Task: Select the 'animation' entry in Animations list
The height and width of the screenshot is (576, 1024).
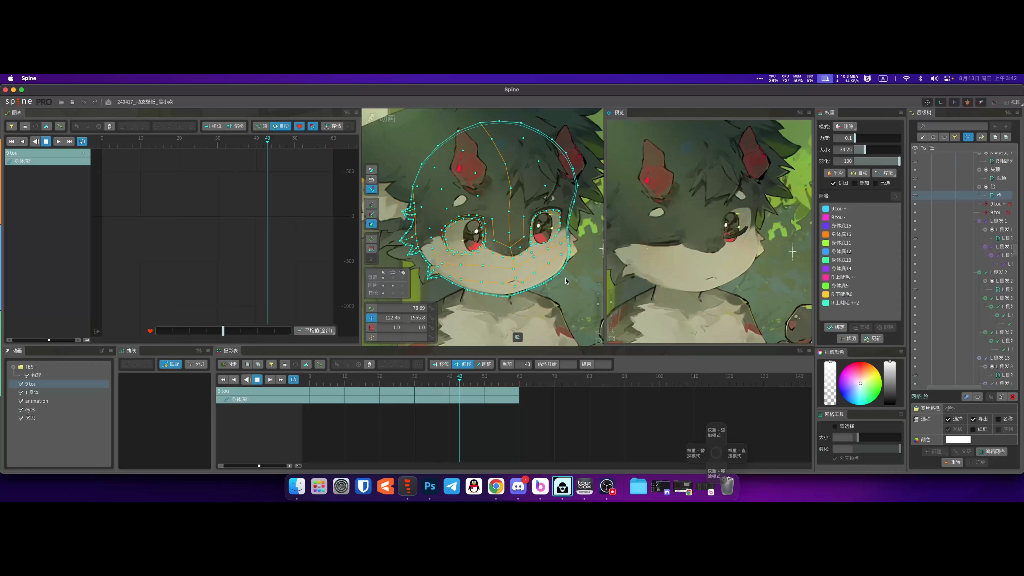Action: pos(37,401)
